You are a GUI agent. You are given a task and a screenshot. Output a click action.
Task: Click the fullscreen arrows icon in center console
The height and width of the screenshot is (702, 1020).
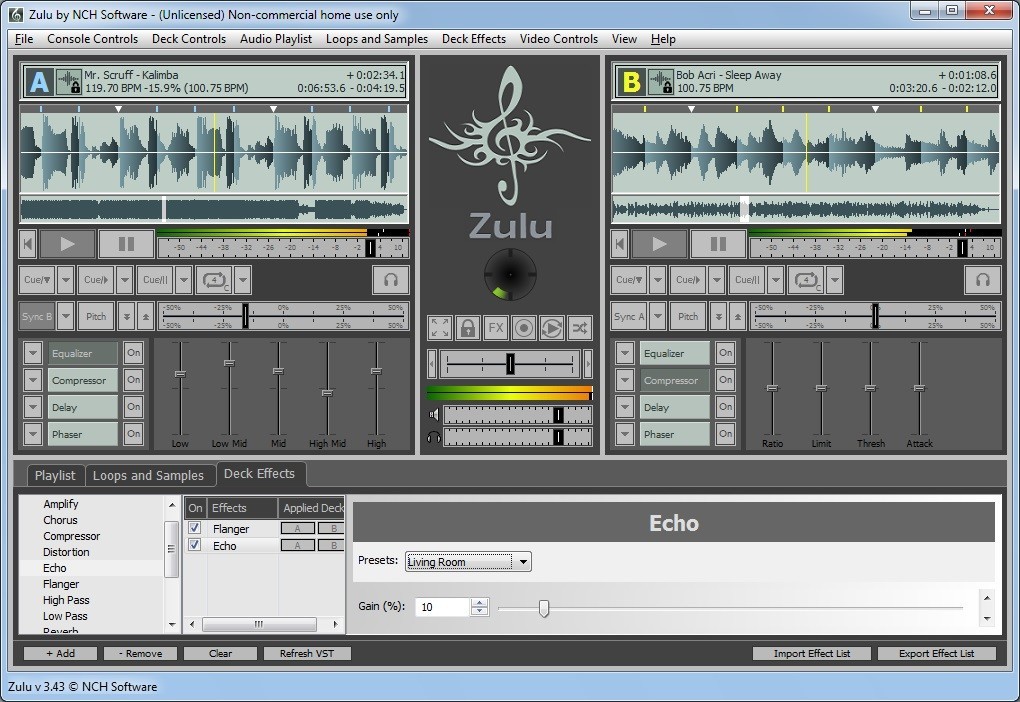pyautogui.click(x=440, y=327)
